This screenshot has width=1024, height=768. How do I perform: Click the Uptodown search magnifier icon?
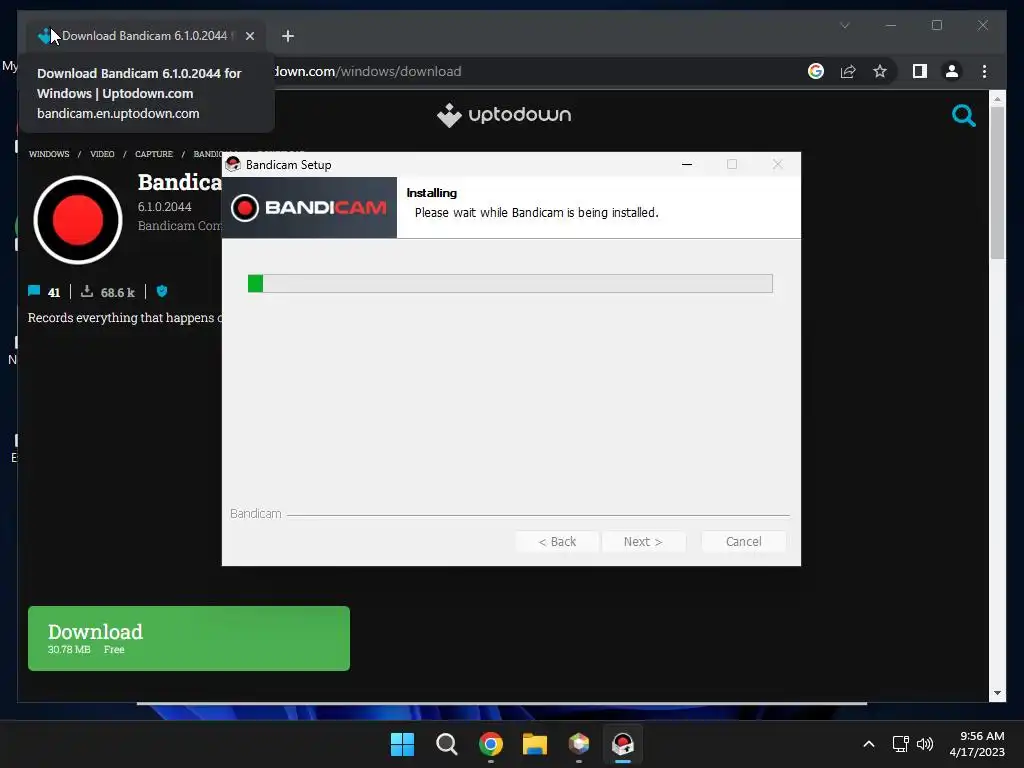963,116
